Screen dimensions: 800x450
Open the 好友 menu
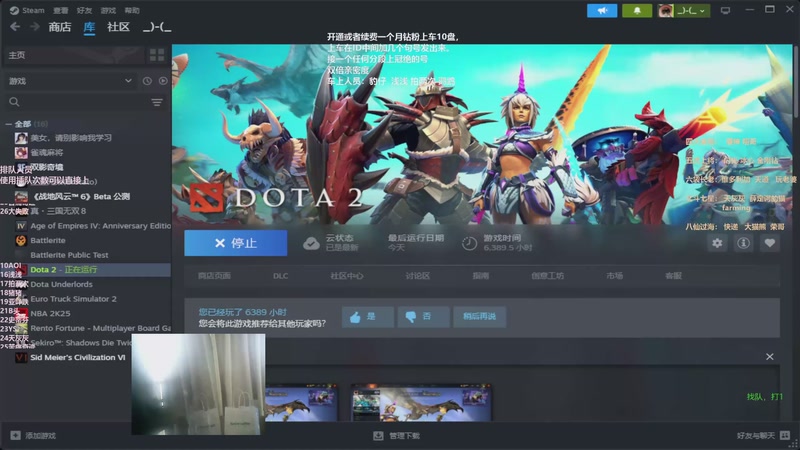[x=84, y=10]
